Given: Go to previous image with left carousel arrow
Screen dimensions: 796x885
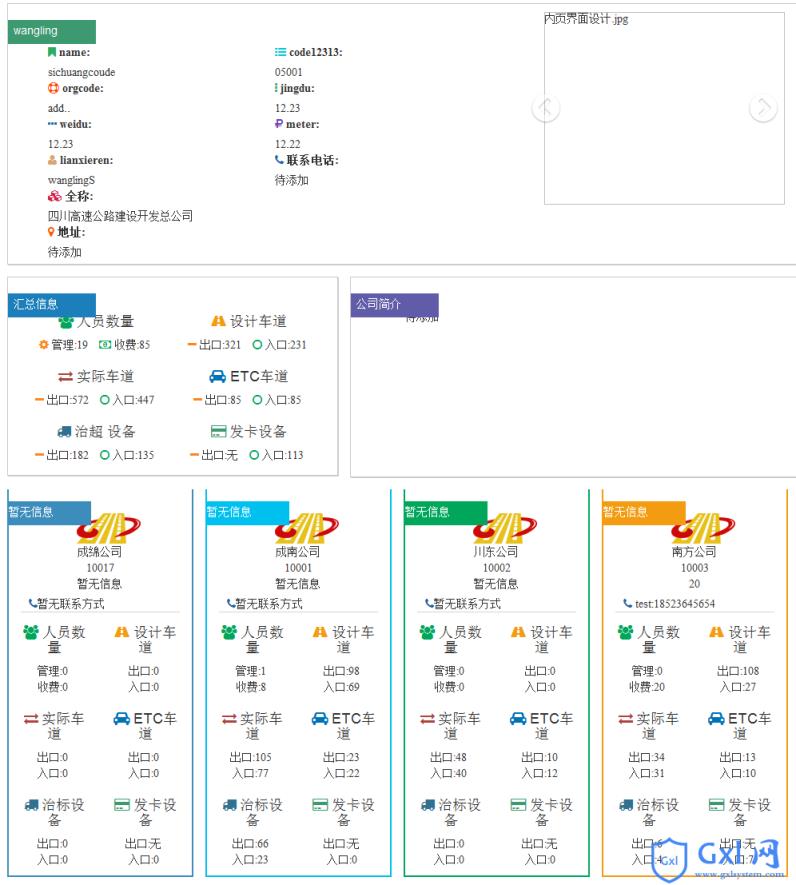Looking at the screenshot, I should tap(546, 108).
